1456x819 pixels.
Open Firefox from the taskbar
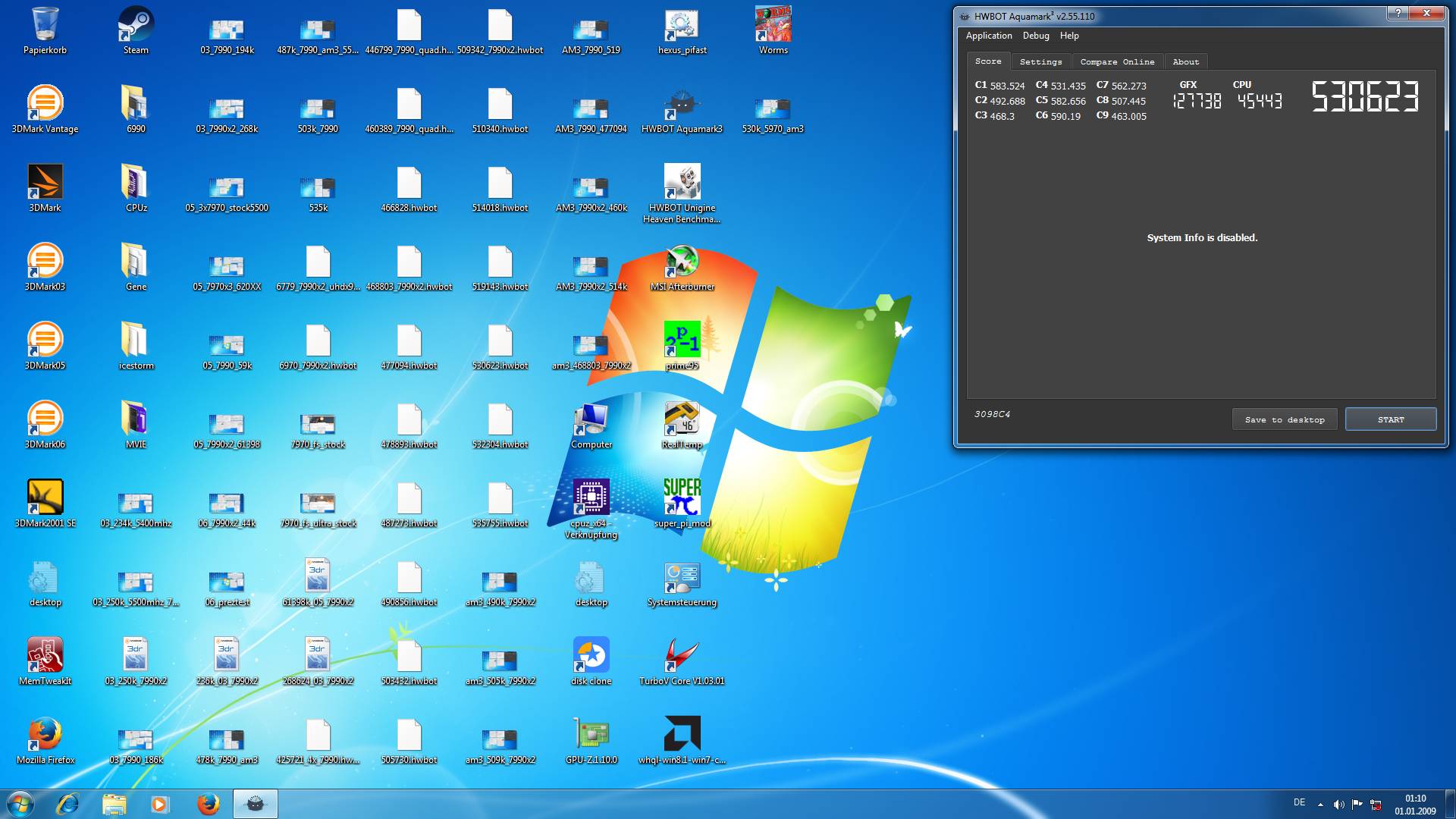click(x=208, y=804)
